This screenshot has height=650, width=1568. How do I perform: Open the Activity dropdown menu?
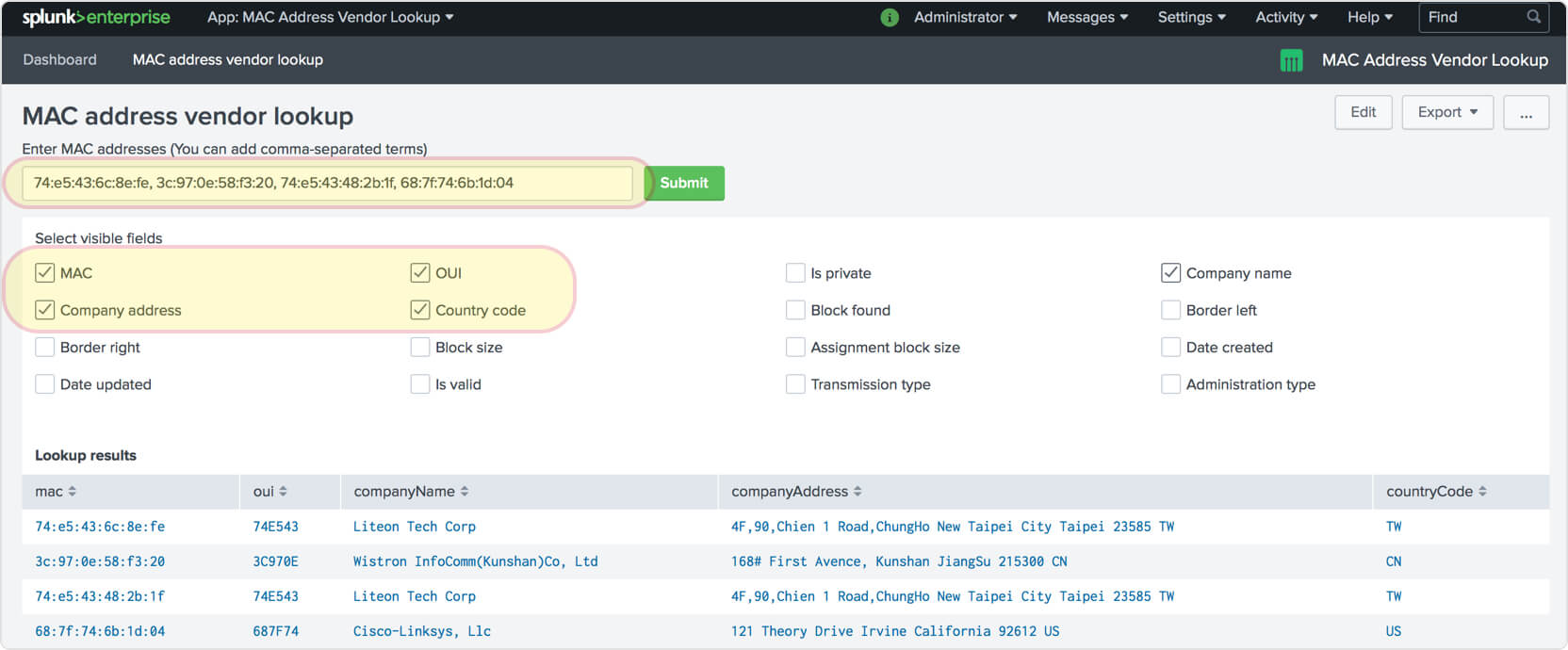point(1286,17)
